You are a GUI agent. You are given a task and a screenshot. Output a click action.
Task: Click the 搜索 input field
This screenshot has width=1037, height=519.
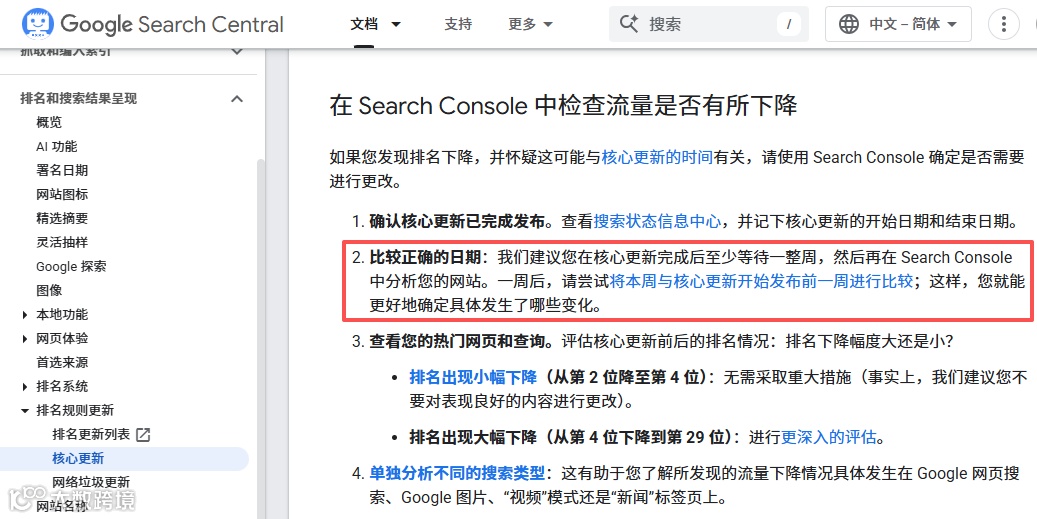click(x=708, y=24)
